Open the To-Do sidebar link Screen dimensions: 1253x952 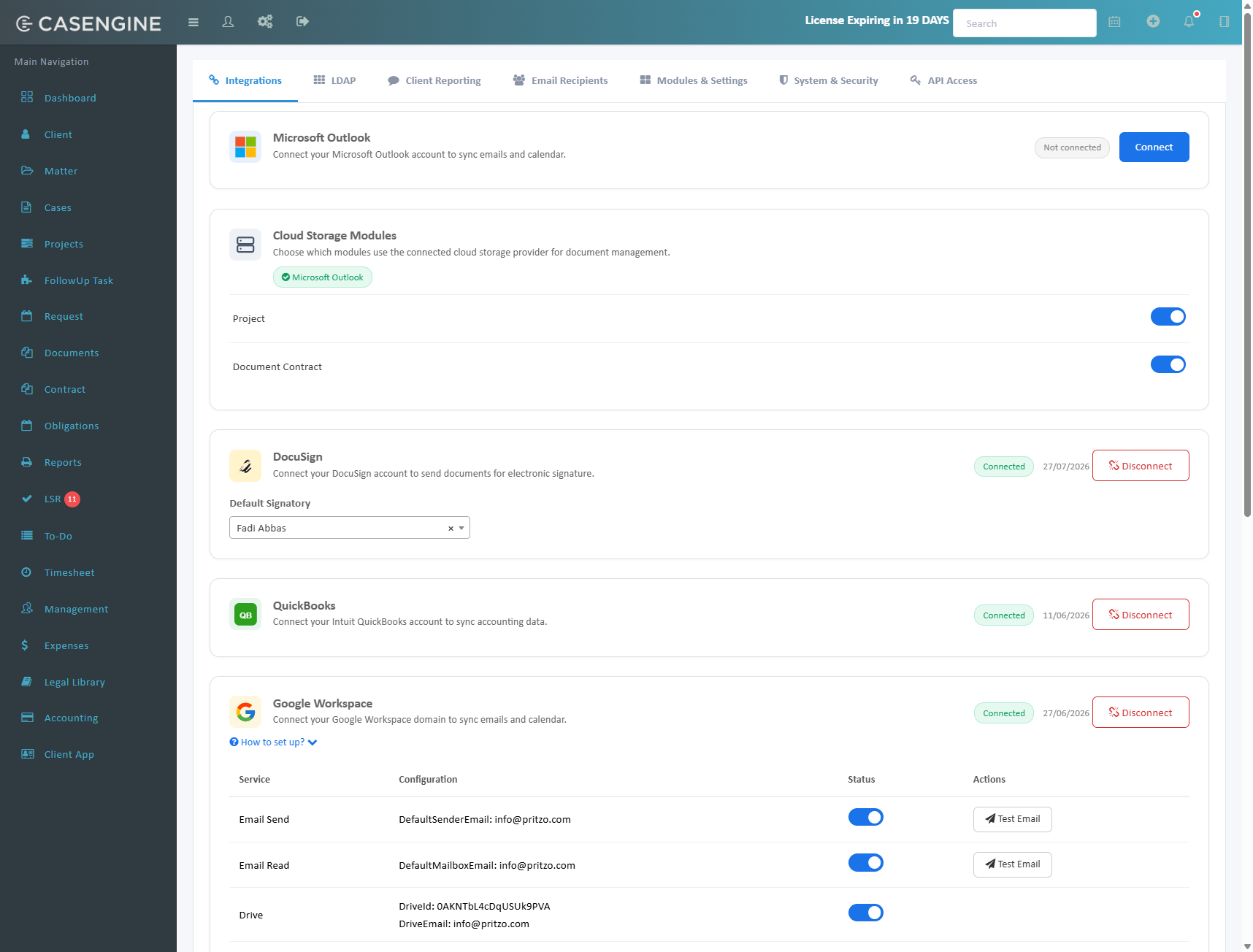(x=58, y=536)
